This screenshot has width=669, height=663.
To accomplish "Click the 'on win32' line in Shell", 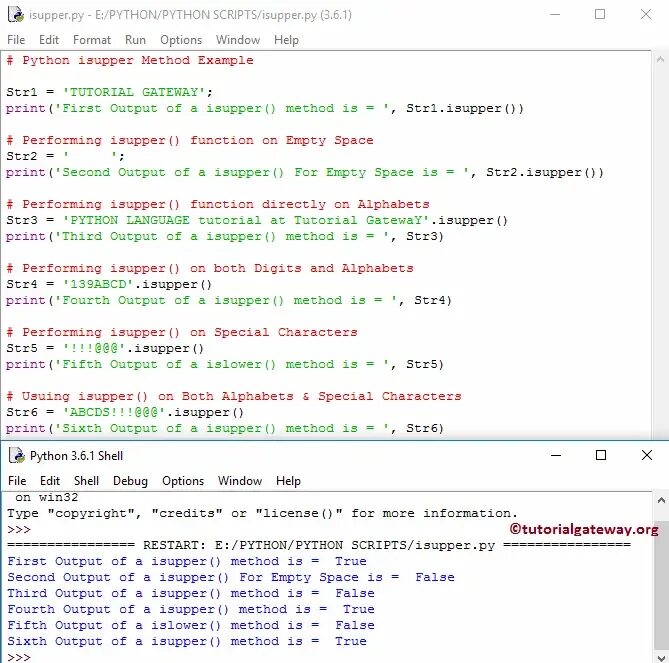I will [x=47, y=497].
